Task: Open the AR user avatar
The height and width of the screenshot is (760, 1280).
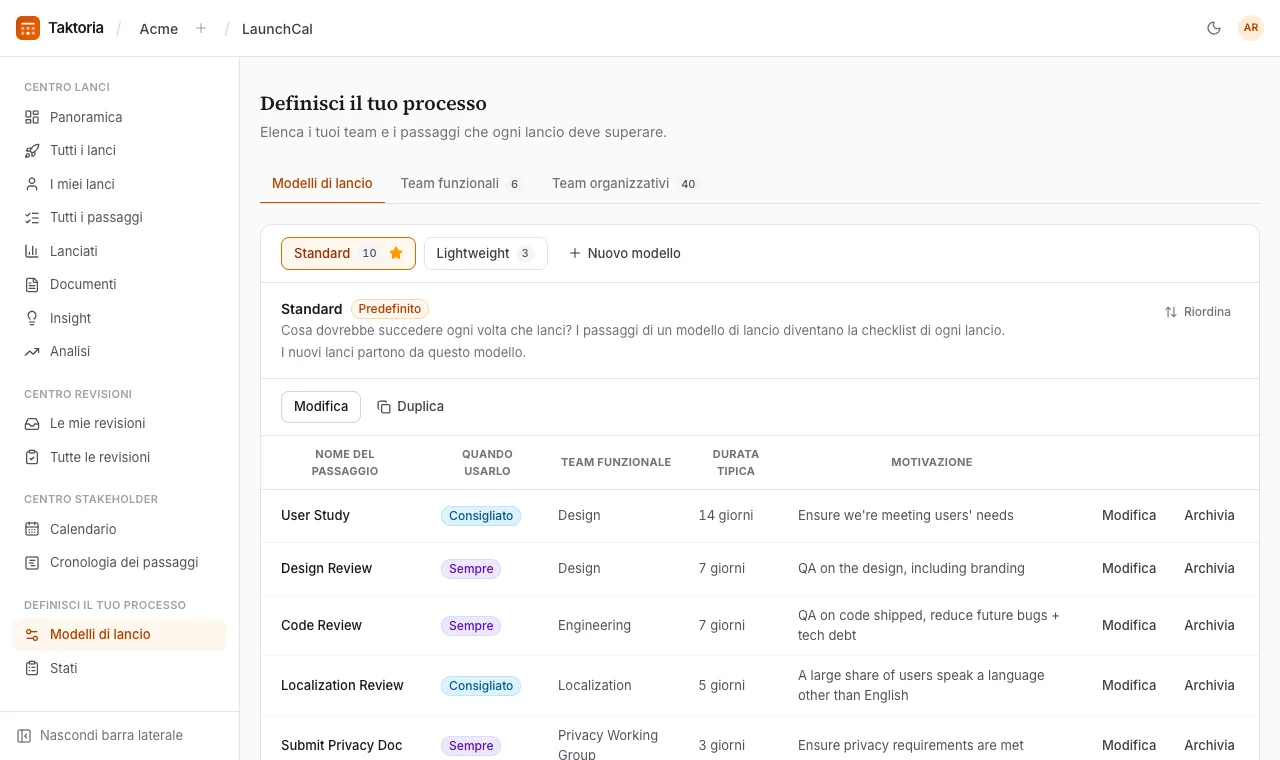Action: pos(1251,28)
